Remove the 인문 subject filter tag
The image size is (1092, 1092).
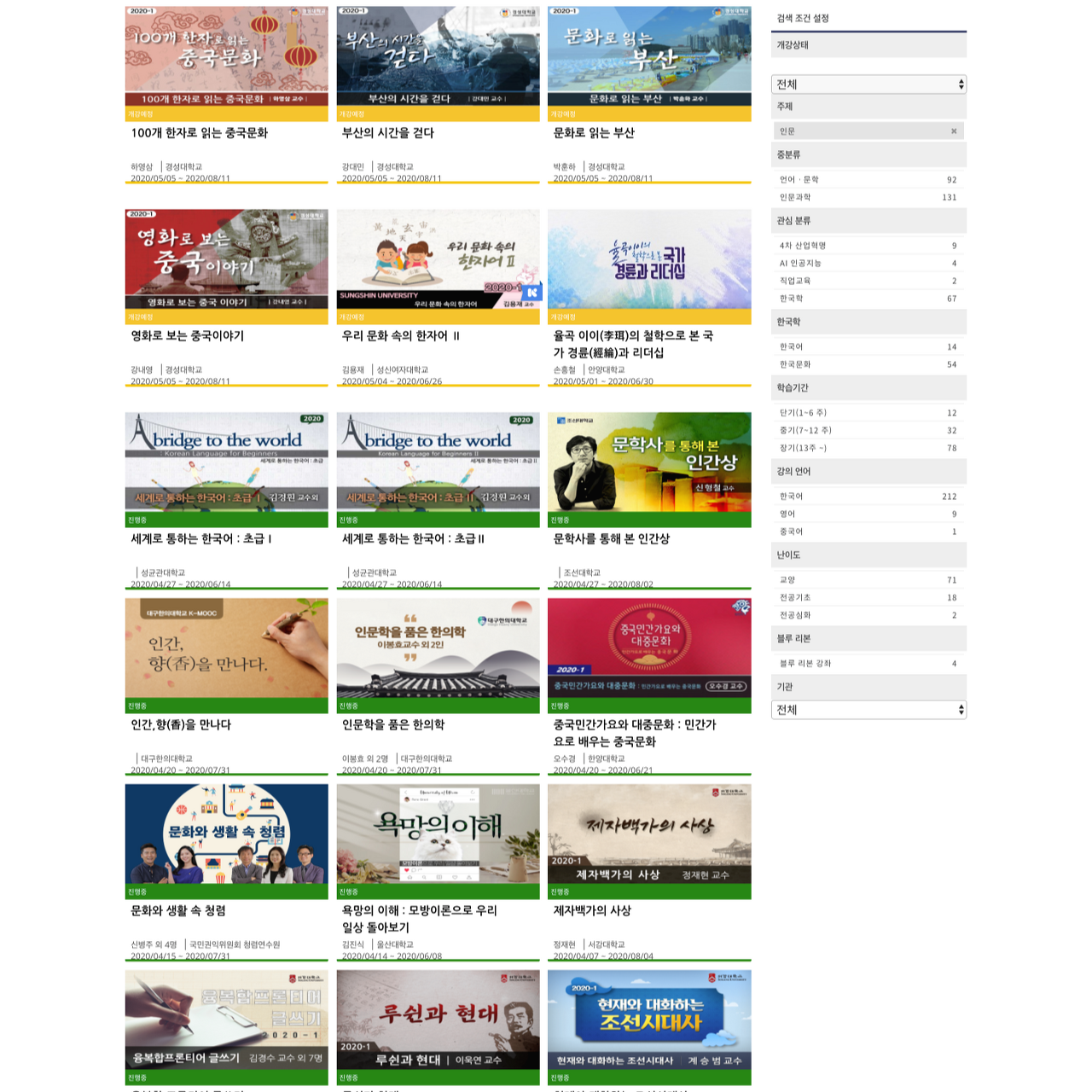click(954, 131)
